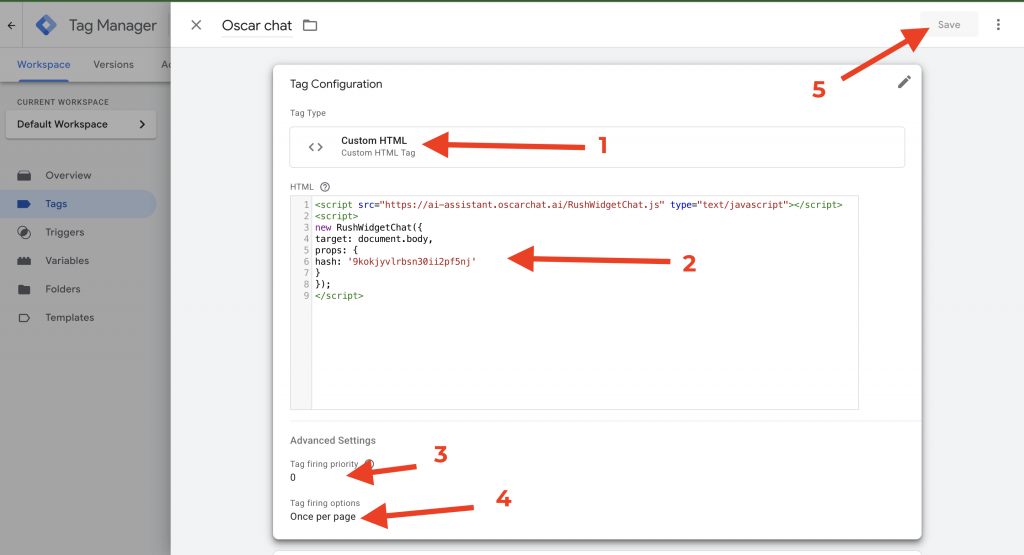
Task: Open Overview in the sidebar
Action: 68,175
